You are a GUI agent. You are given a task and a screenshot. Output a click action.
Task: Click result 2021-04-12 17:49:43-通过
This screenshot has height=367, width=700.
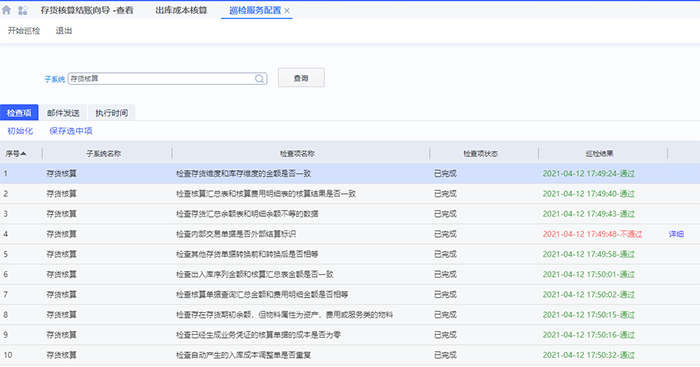[589, 214]
